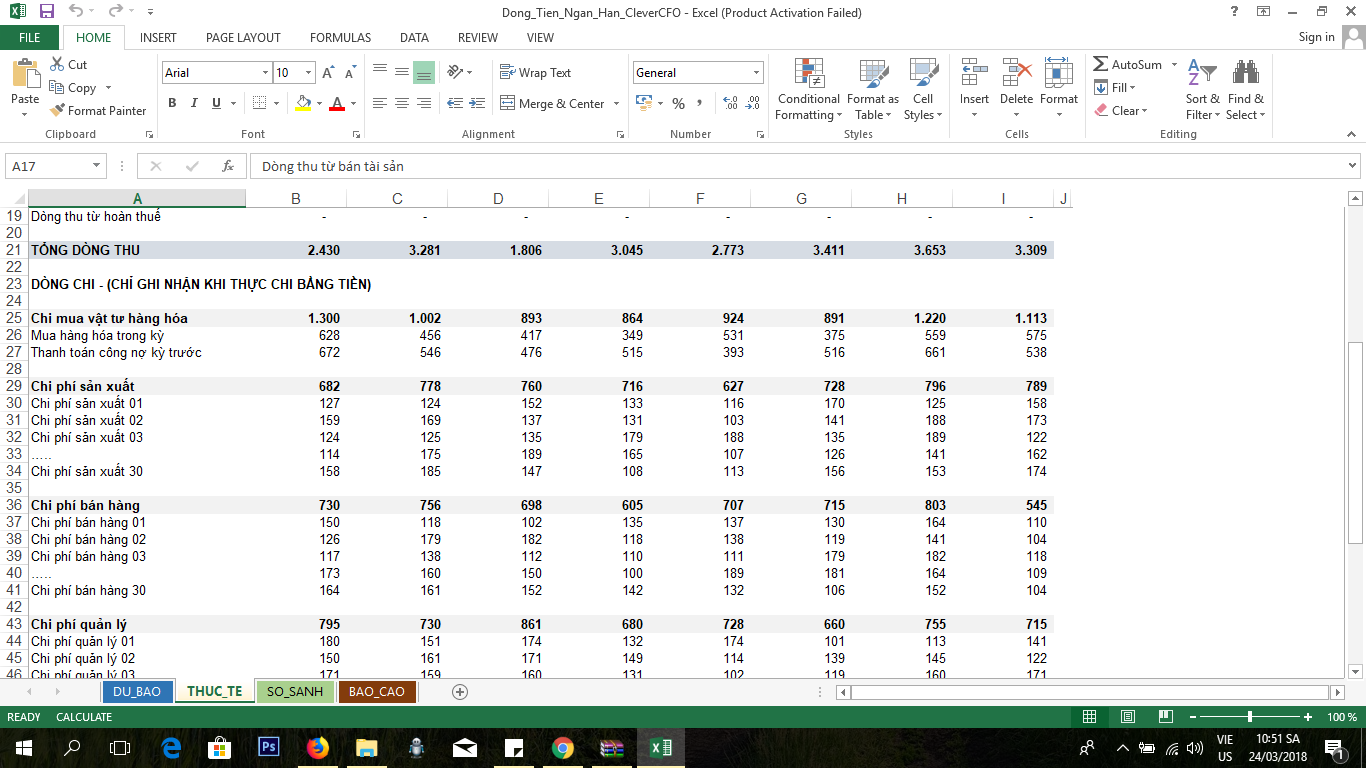Toggle Italic text formatting
1366x768 pixels.
click(194, 103)
